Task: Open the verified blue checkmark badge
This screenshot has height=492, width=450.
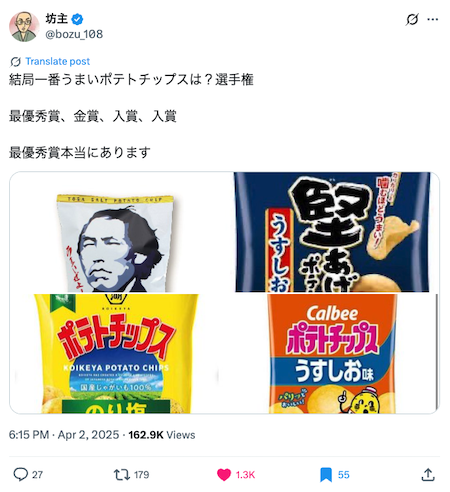Action: click(77, 19)
